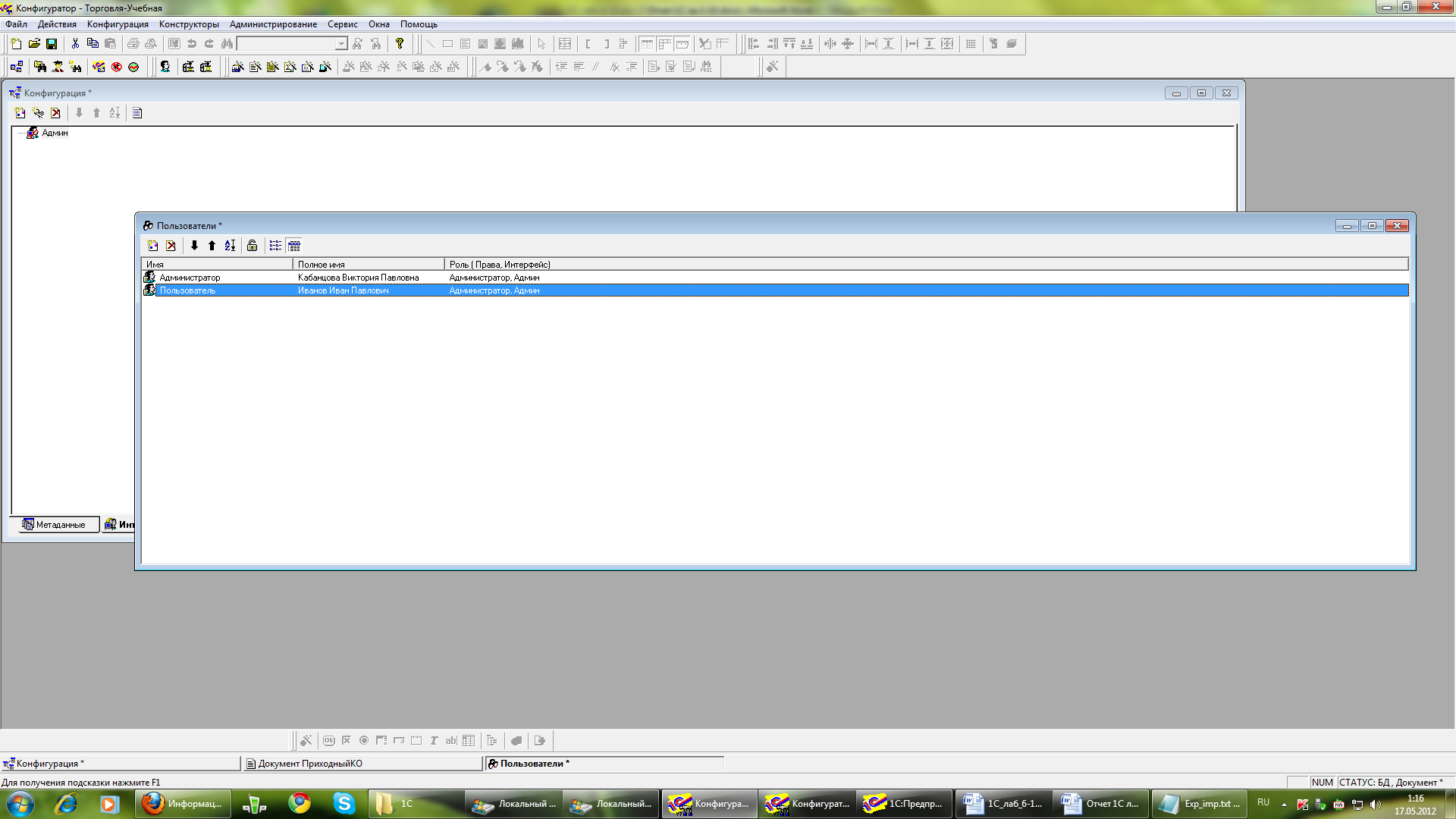Click the cell Кабанцова Виктория Павловна

click(358, 278)
